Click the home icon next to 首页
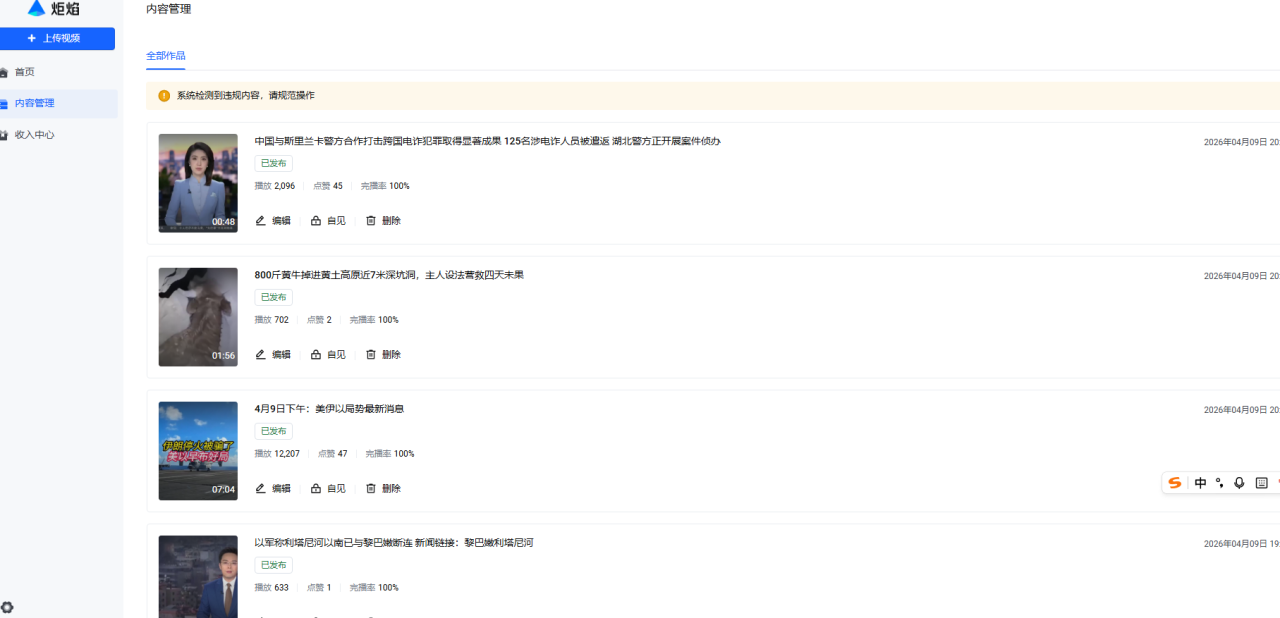The height and width of the screenshot is (618, 1280). (x=8, y=71)
